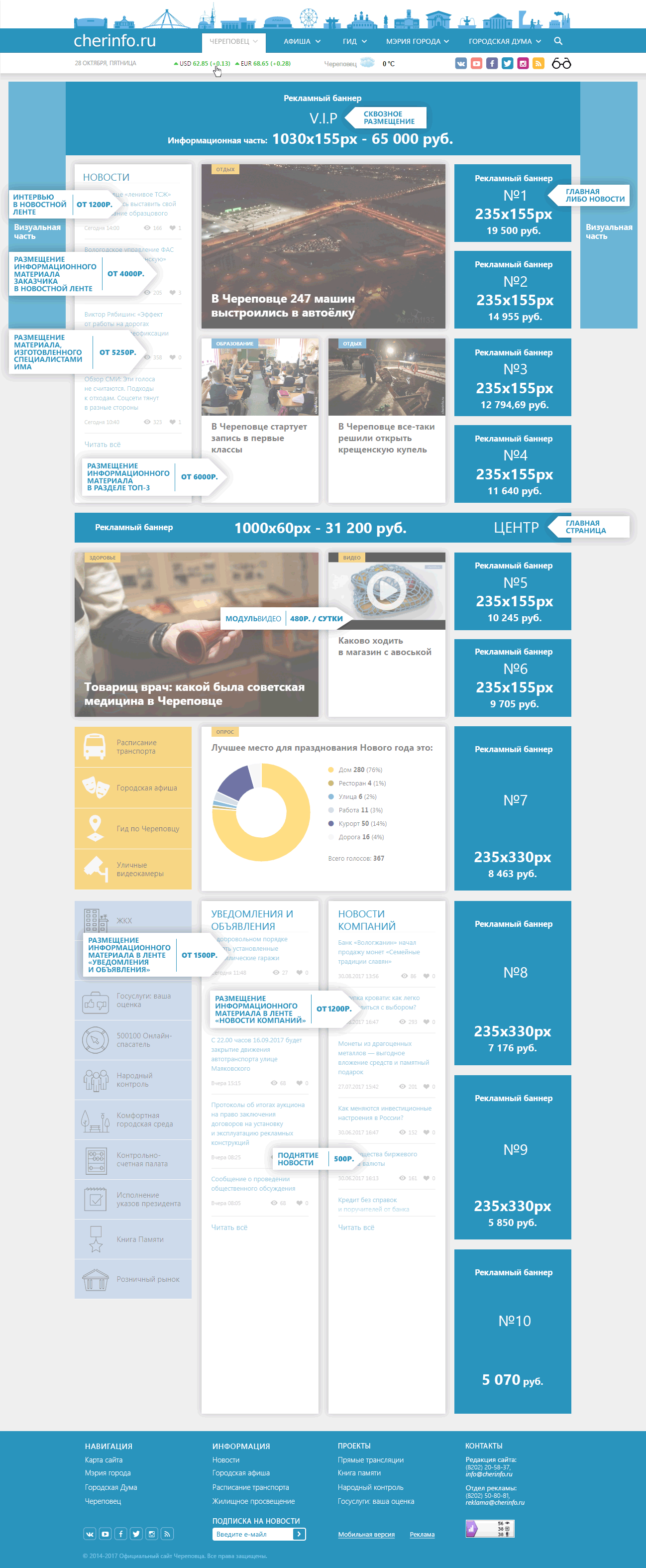Image resolution: width=646 pixels, height=1568 pixels.
Task: Open Расписание транспорта in footer information
Action: coord(251,1487)
